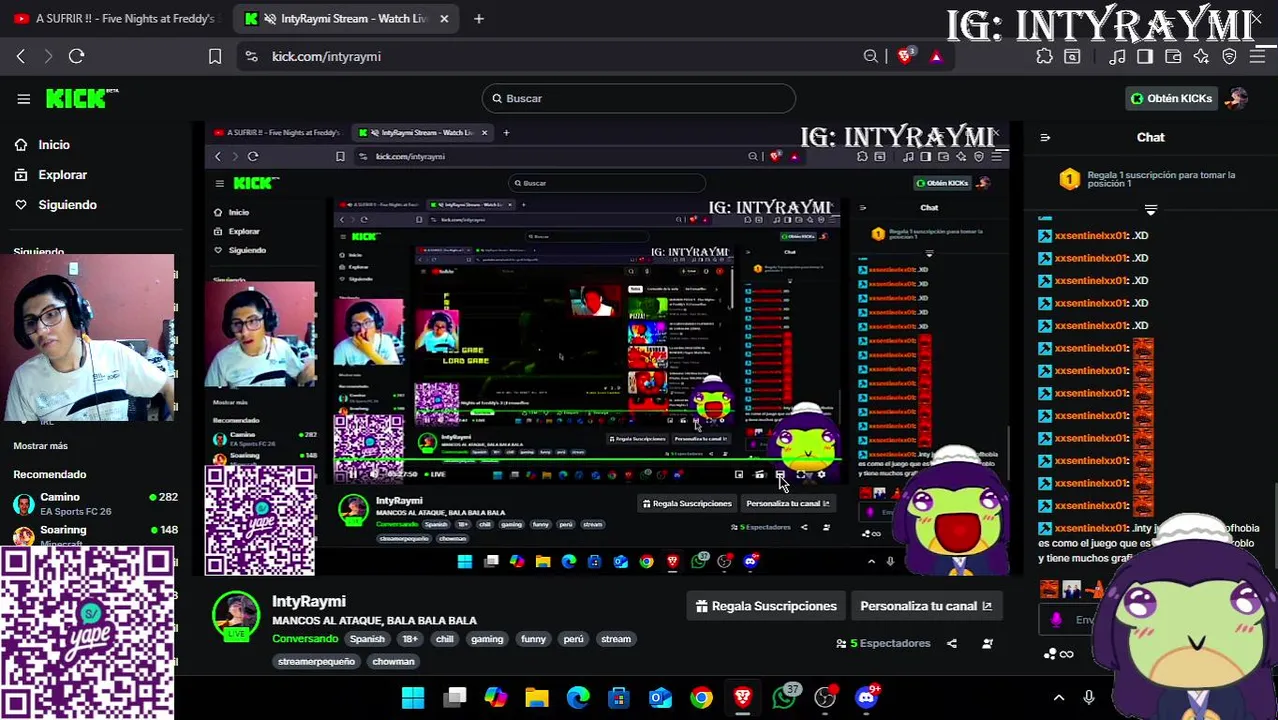Open WhatsApp from taskbar
The height and width of the screenshot is (720, 1278).
[784, 697]
